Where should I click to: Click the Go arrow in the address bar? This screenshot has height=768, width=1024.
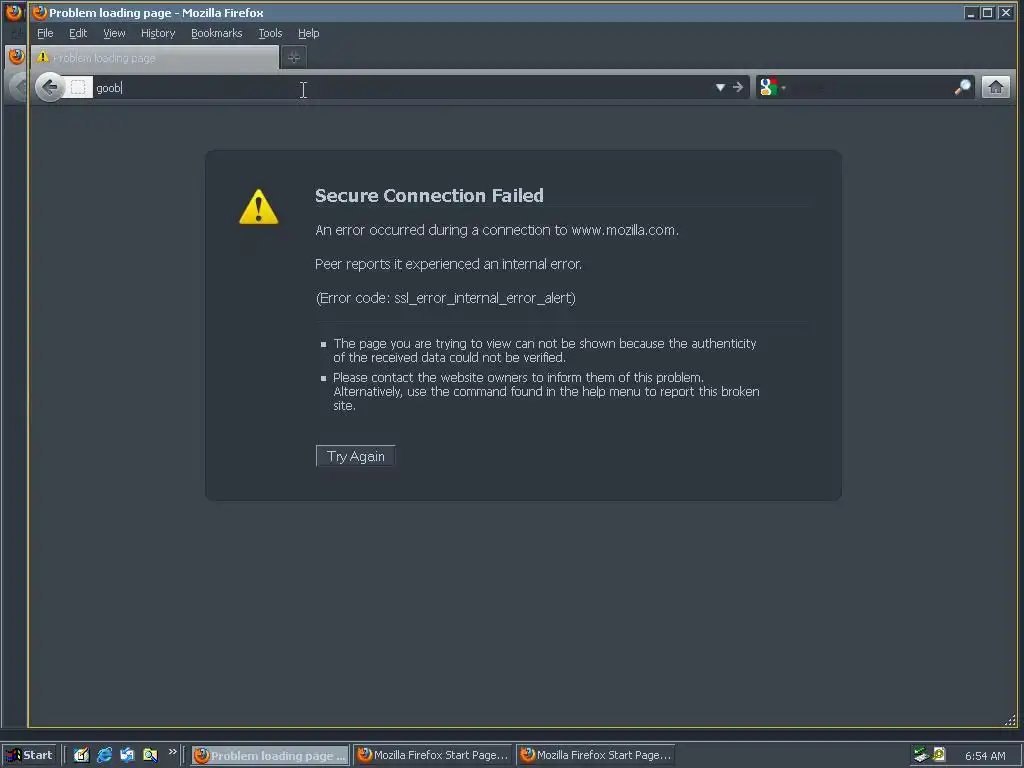tap(738, 87)
